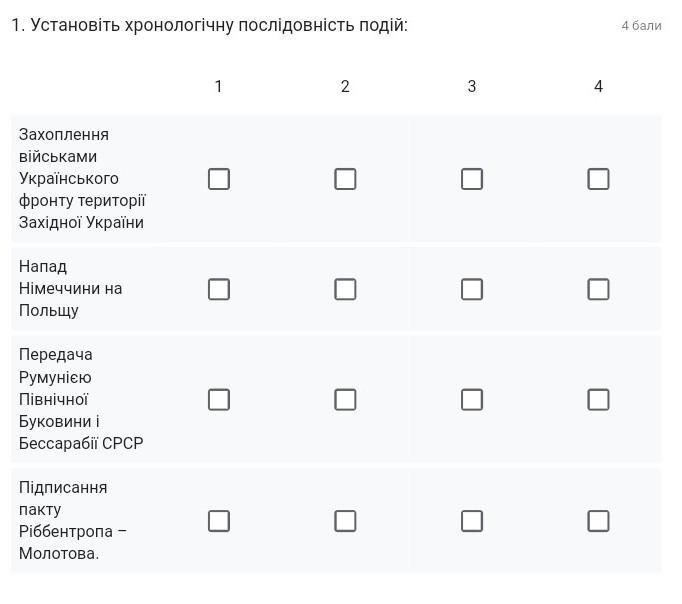The height and width of the screenshot is (604, 682).
Task: Check column 3 for Передача Румунією row
Action: click(x=472, y=399)
